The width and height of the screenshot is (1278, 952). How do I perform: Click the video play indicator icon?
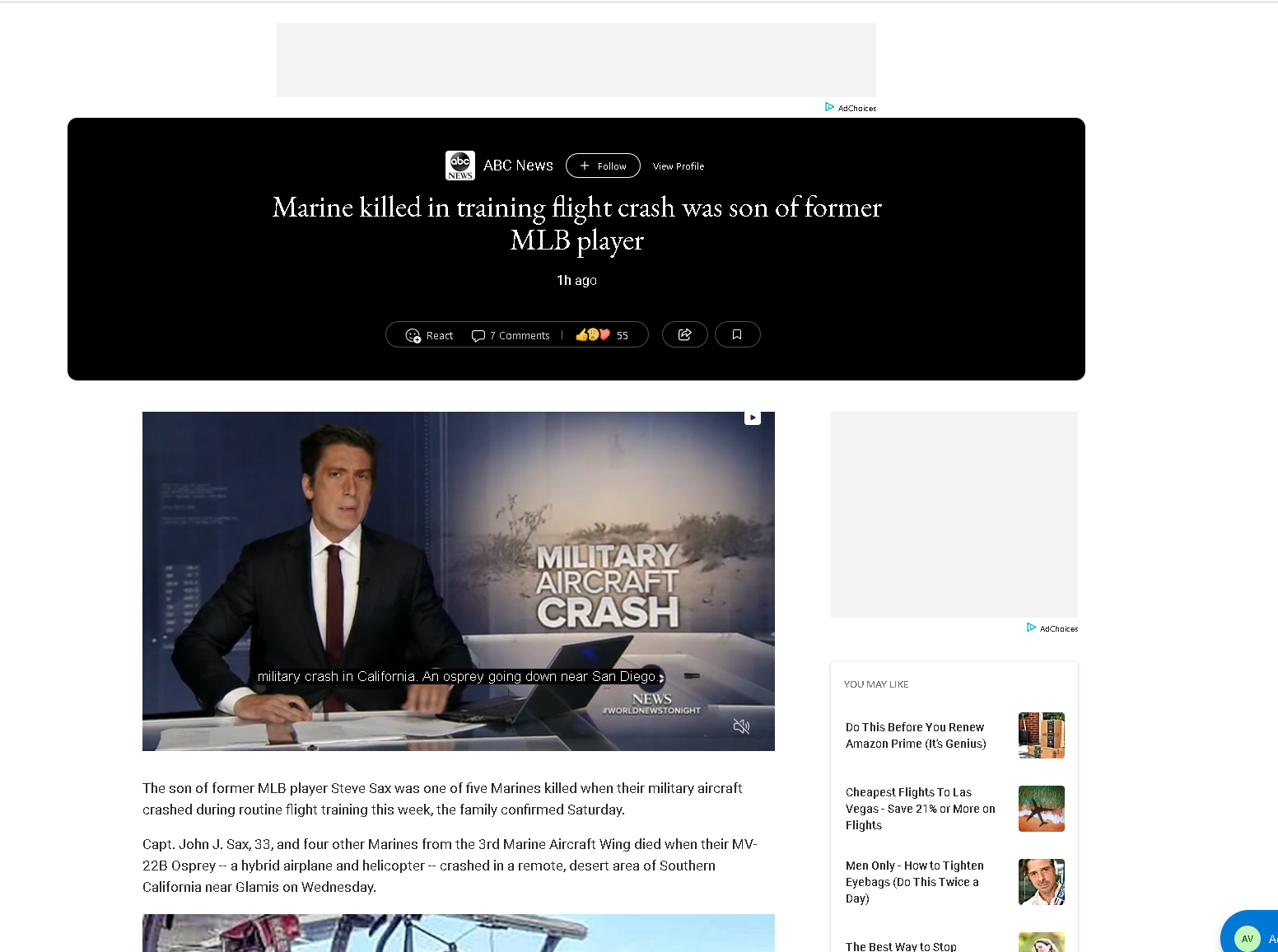pos(753,418)
